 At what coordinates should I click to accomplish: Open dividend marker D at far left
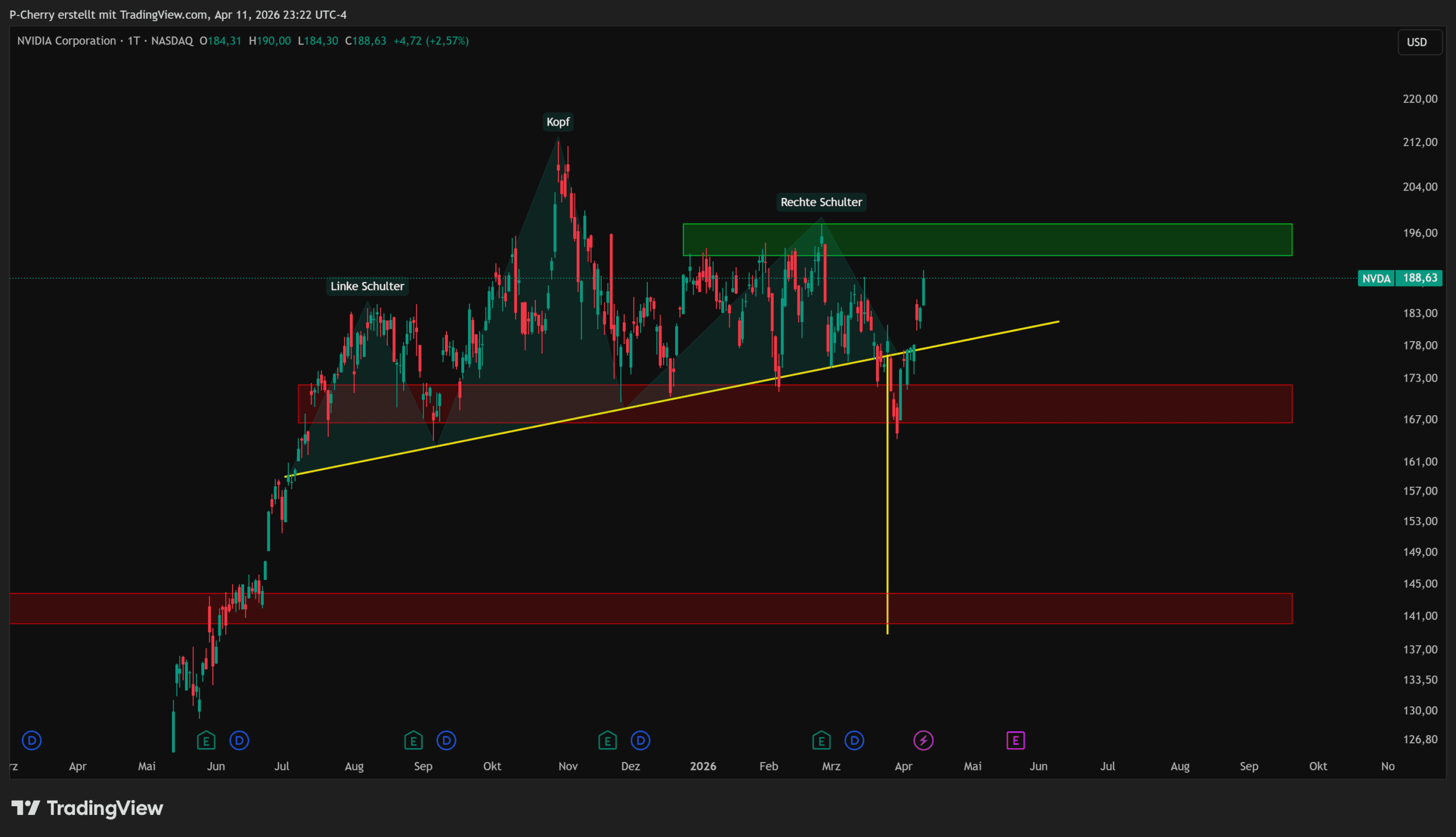point(32,740)
